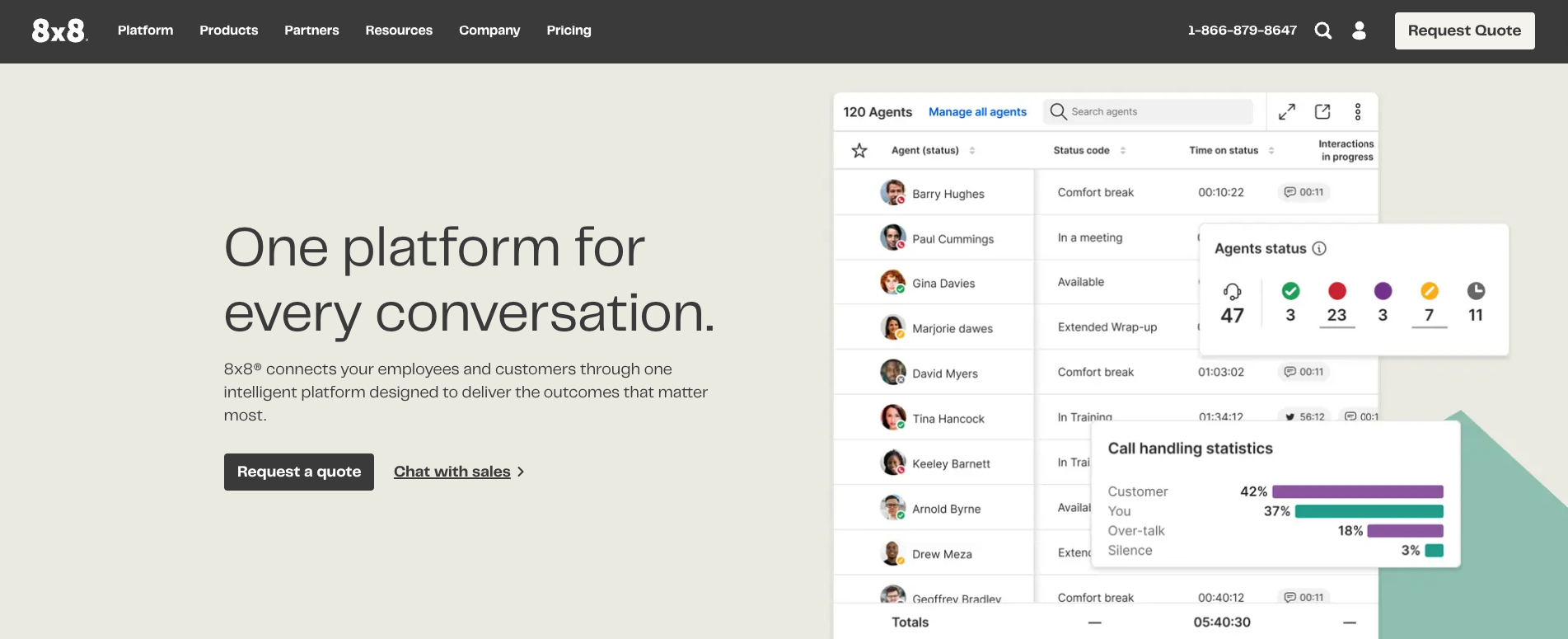Click the open-in-new-window icon
The image size is (1568, 639).
(1322, 111)
